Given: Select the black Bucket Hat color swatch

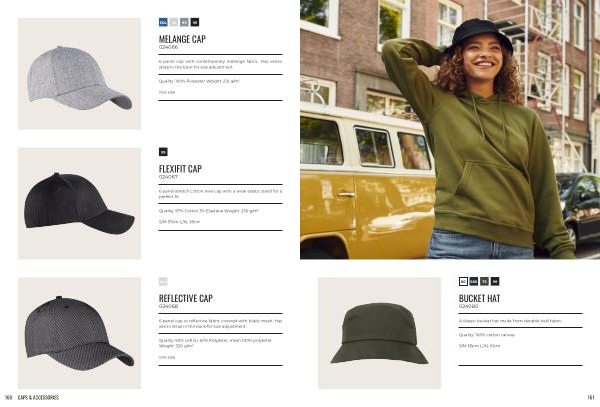Looking at the screenshot, I should 495,282.
